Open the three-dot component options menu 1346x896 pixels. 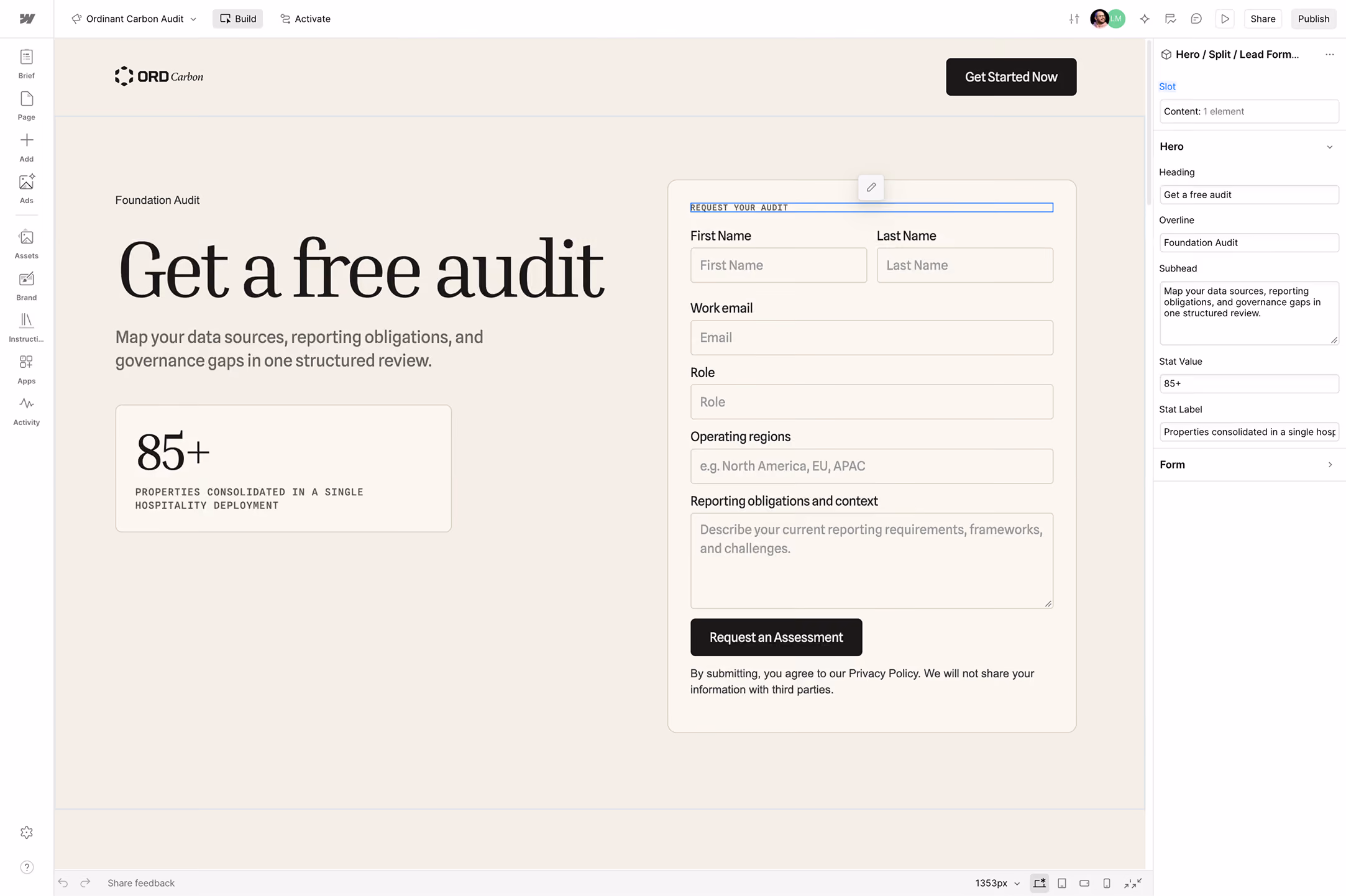[1329, 55]
